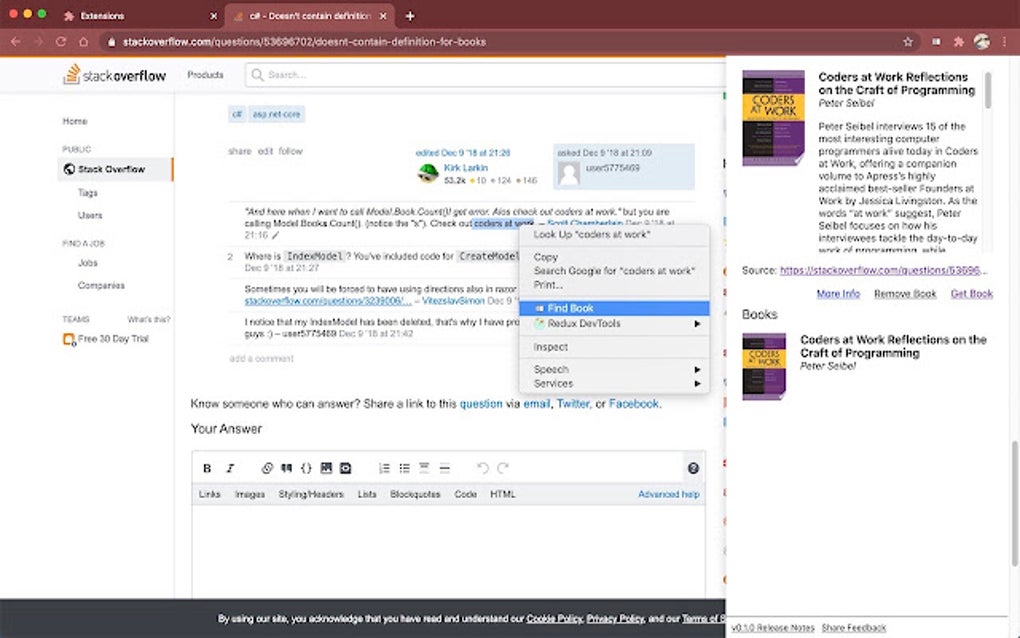Click the bookmark star in the address bar

point(907,41)
